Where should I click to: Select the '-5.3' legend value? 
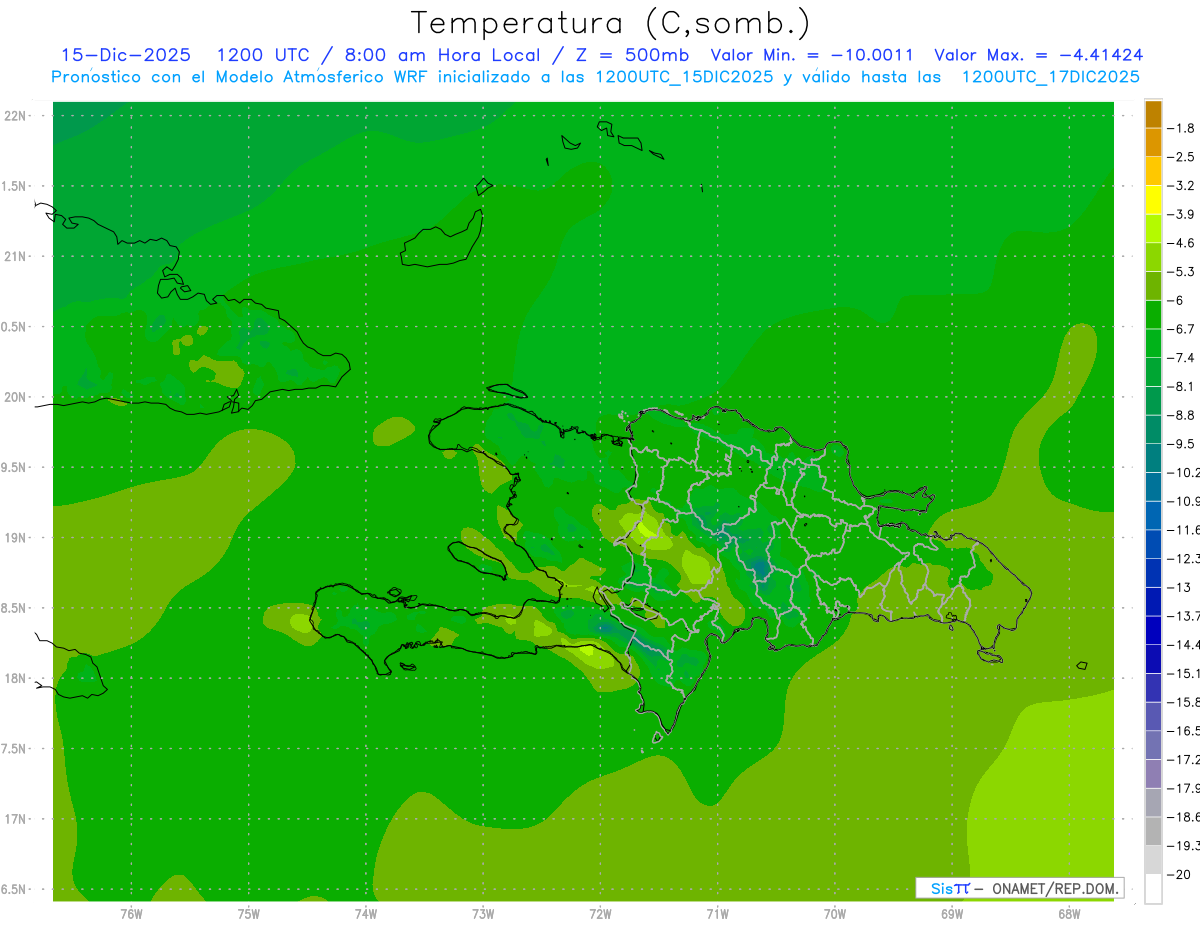[x=1181, y=272]
